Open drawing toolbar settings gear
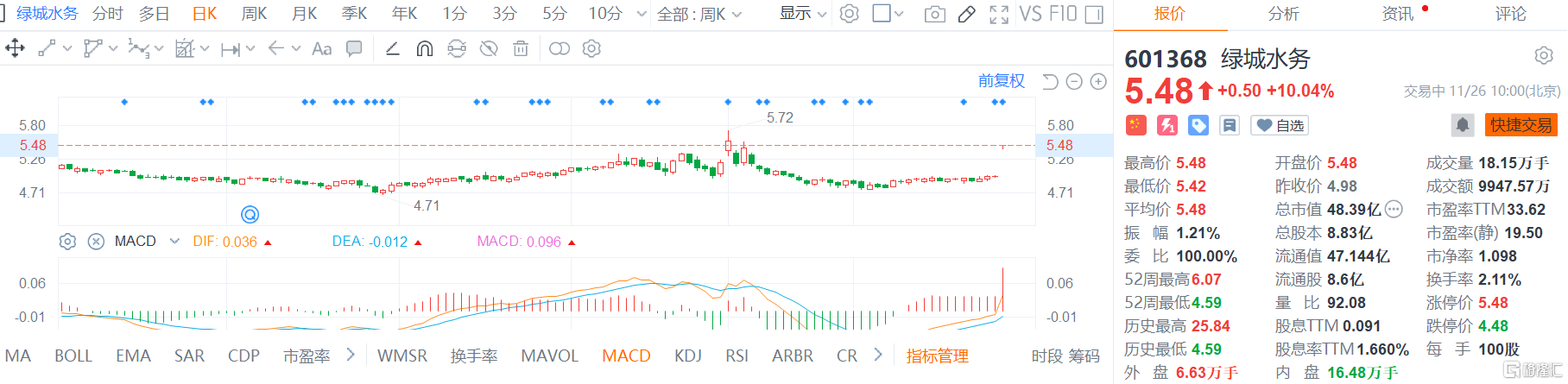 [591, 48]
